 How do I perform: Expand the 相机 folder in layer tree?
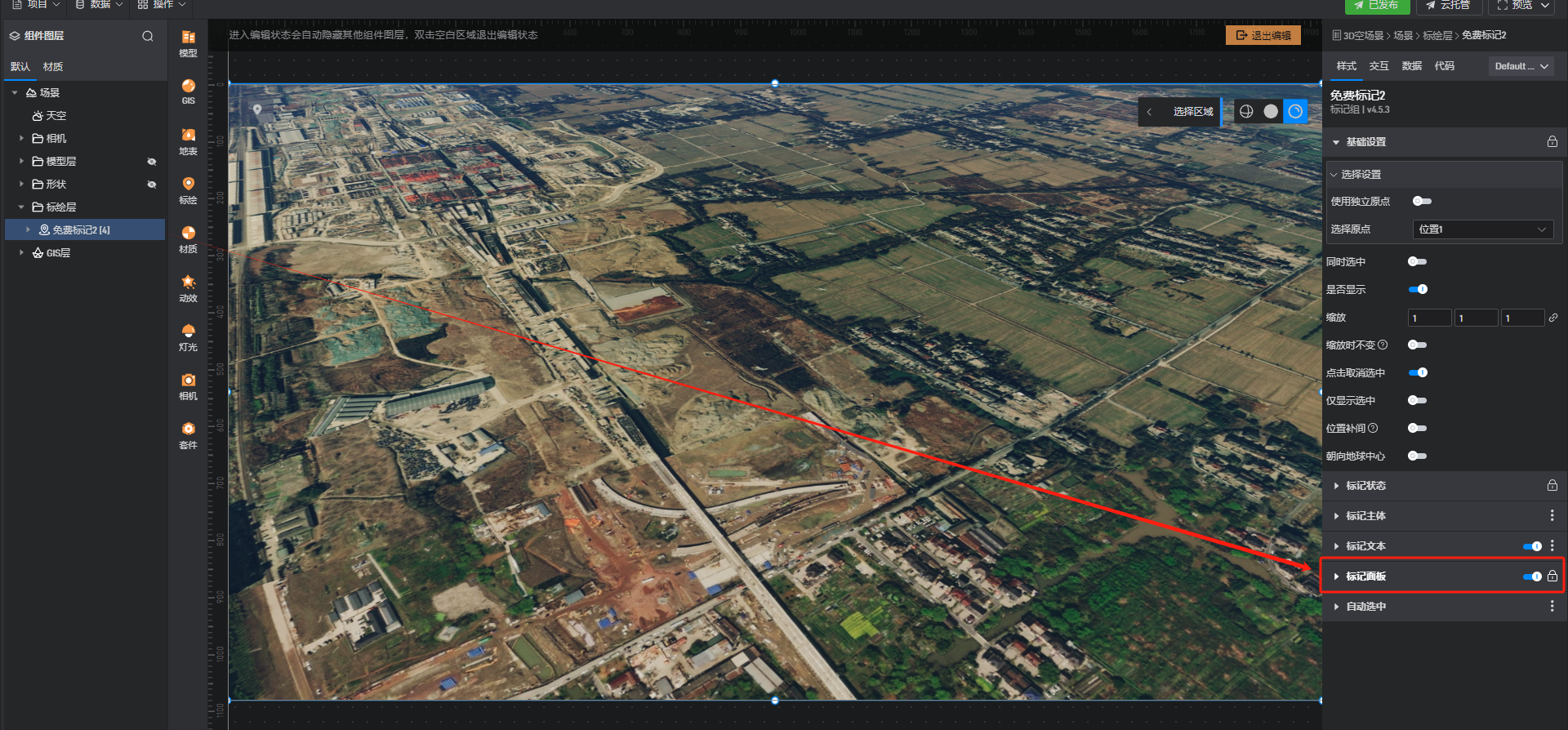21,139
